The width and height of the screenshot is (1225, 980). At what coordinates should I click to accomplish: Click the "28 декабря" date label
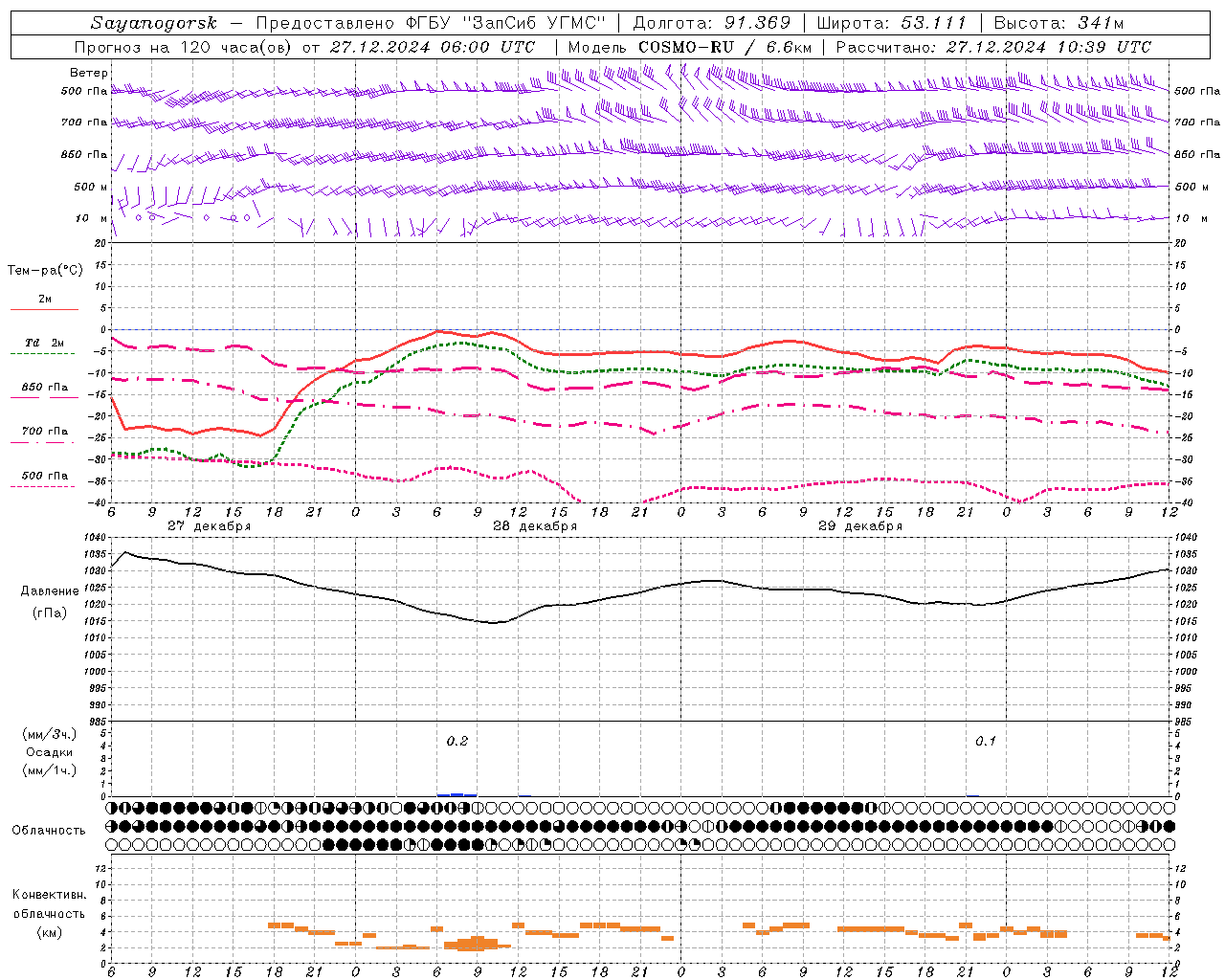click(534, 526)
